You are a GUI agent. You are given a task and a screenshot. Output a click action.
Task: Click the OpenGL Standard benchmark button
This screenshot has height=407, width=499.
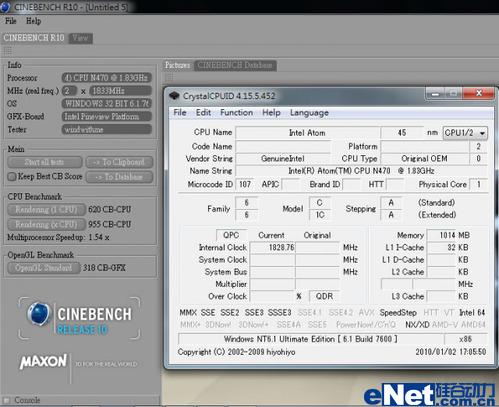tap(43, 268)
